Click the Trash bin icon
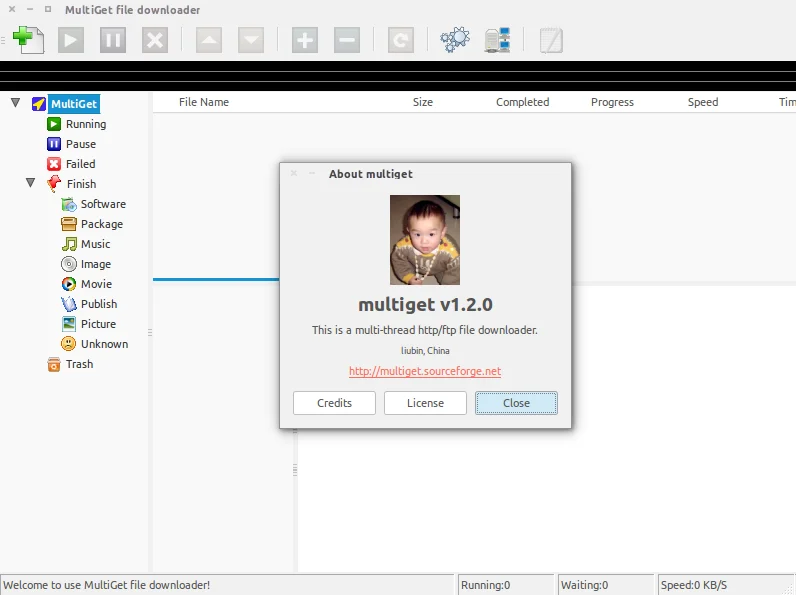The height and width of the screenshot is (595, 796). coord(54,364)
